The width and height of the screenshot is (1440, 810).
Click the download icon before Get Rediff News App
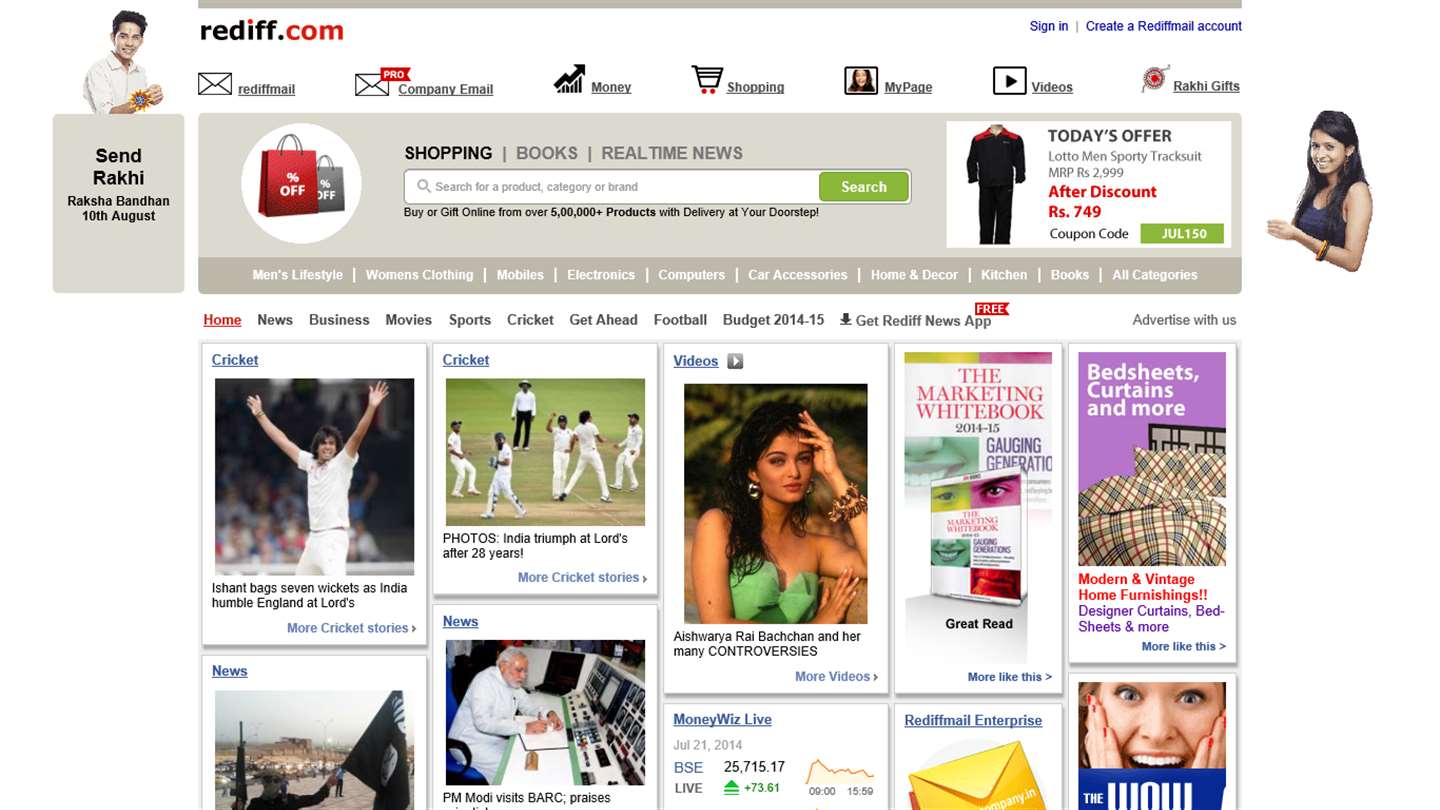pos(845,320)
